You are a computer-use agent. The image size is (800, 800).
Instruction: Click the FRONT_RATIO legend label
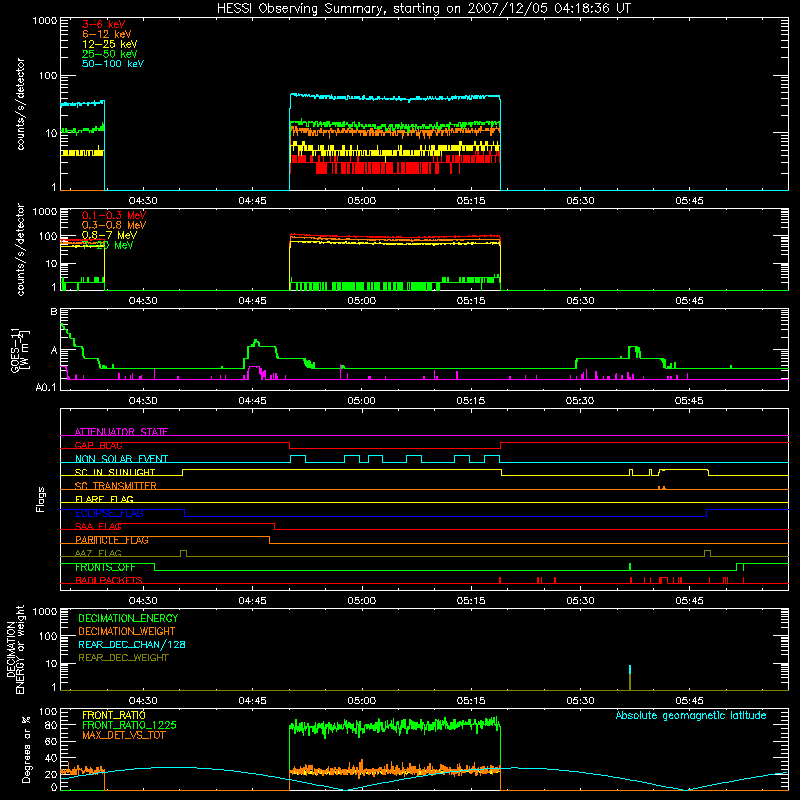coord(113,715)
